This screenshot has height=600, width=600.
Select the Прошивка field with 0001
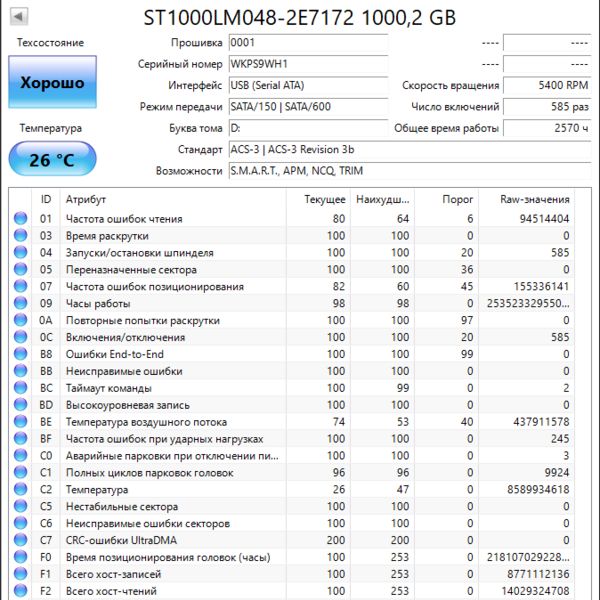[x=308, y=42]
